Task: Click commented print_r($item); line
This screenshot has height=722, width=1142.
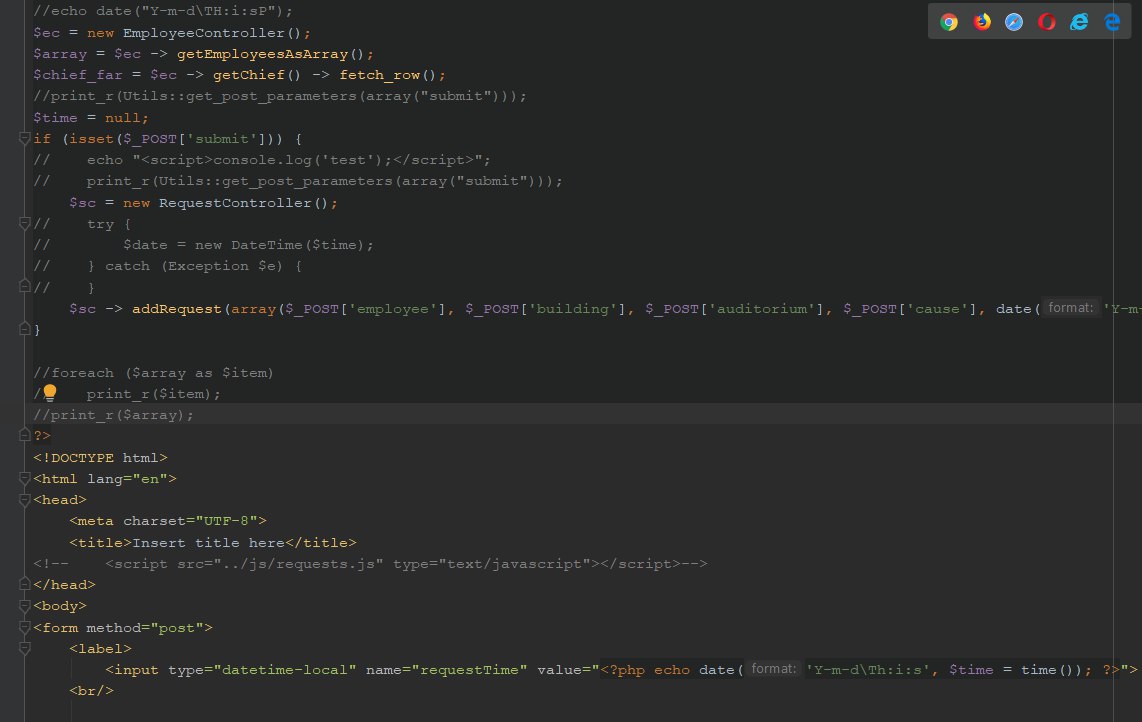Action: pos(154,393)
